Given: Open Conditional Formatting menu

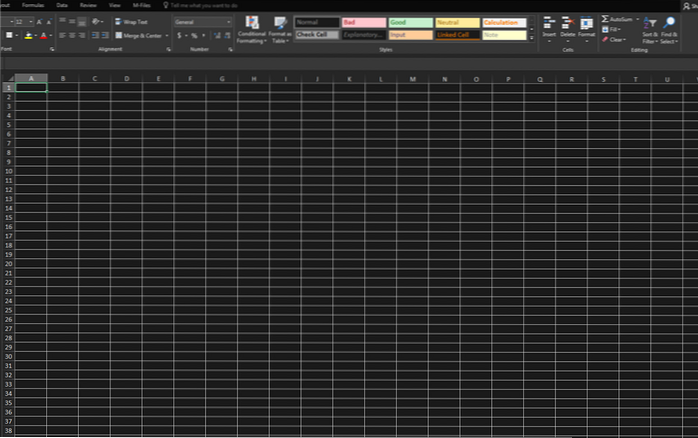Looking at the screenshot, I should click(x=252, y=30).
